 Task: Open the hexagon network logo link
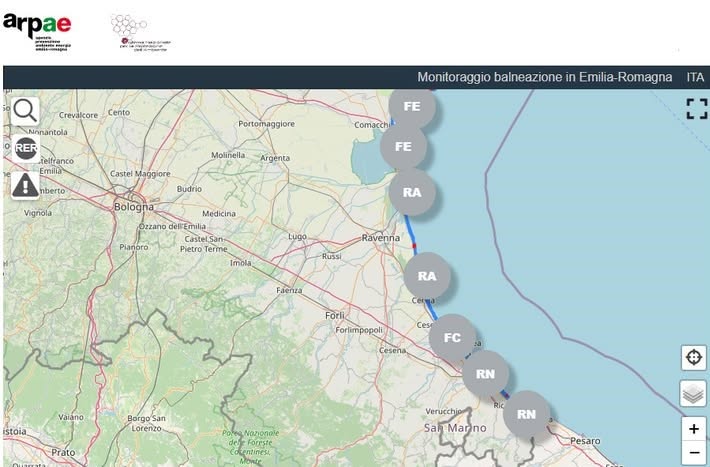[x=140, y=33]
